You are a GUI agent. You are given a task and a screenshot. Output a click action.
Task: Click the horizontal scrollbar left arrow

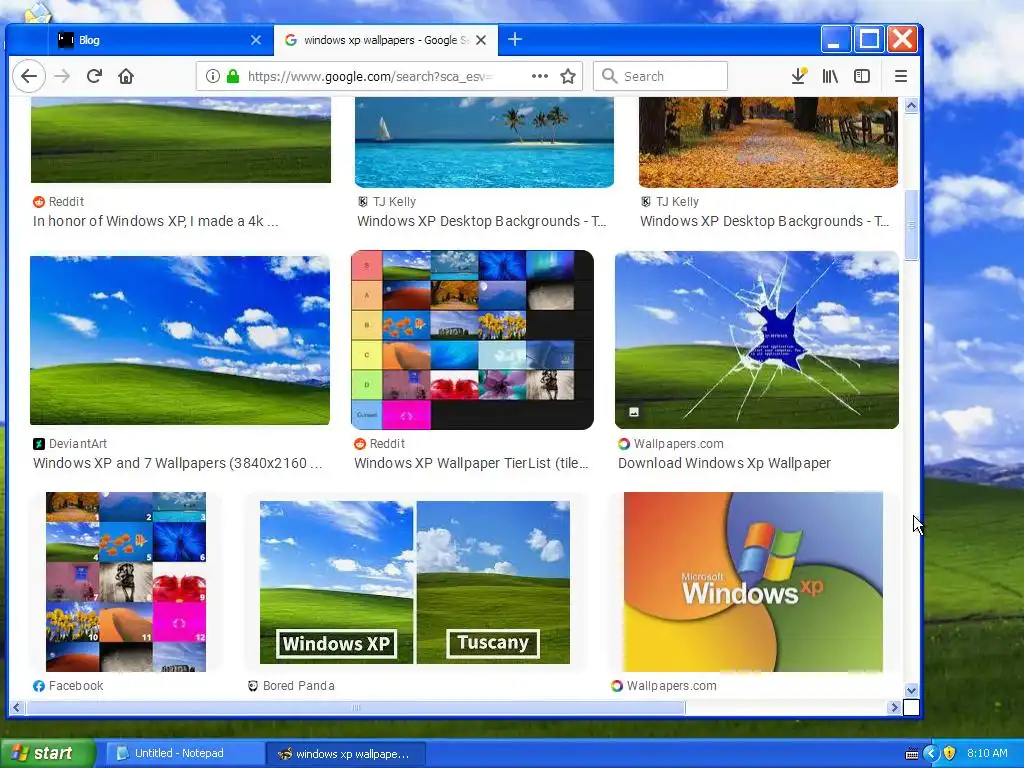click(x=16, y=707)
